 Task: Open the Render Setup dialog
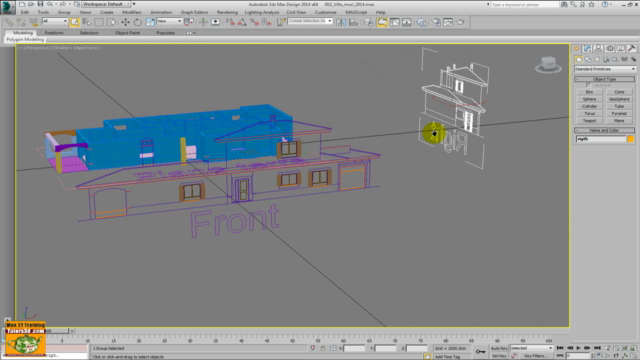(x=436, y=22)
